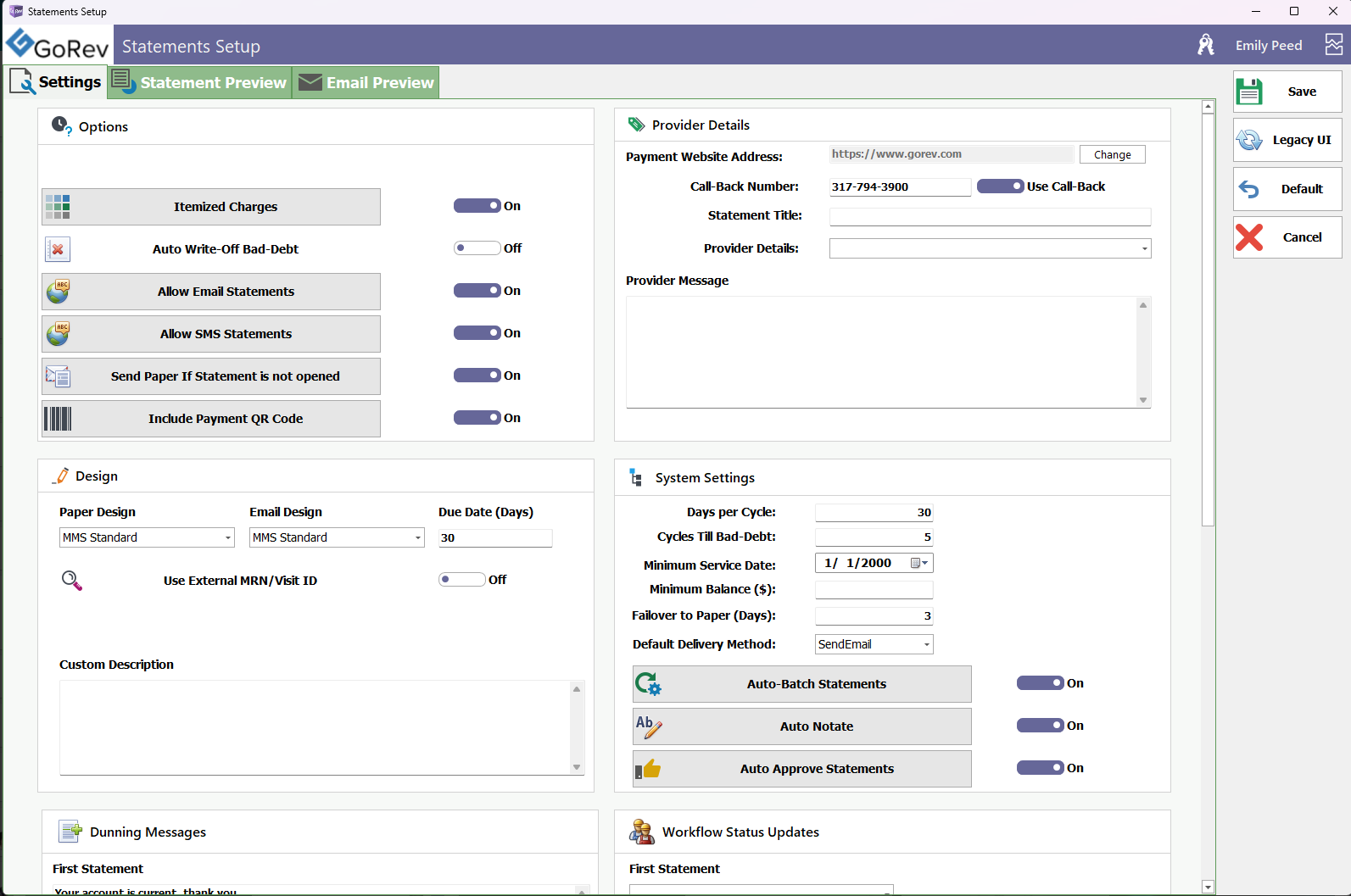
Task: Click the Auto Approve Statements thumbs-up icon
Action: (649, 769)
